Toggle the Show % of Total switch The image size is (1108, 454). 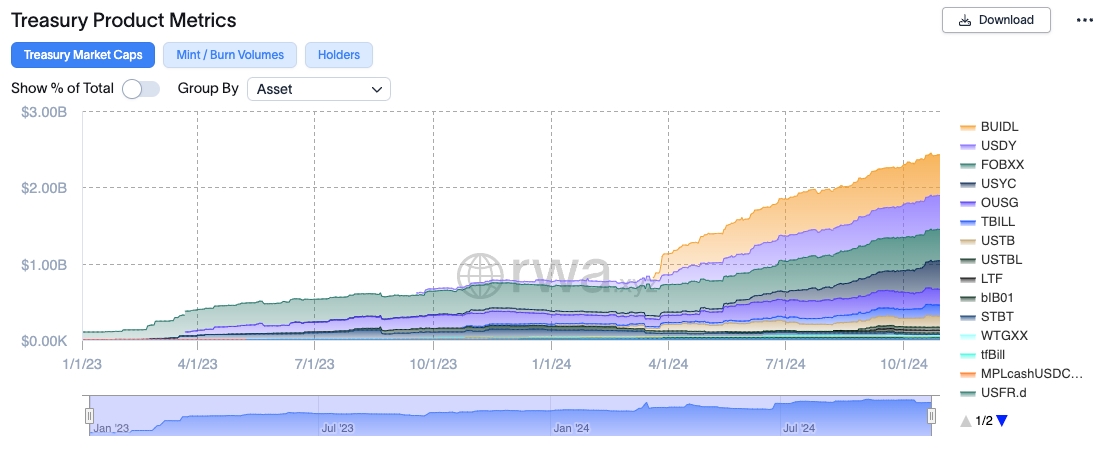click(141, 89)
